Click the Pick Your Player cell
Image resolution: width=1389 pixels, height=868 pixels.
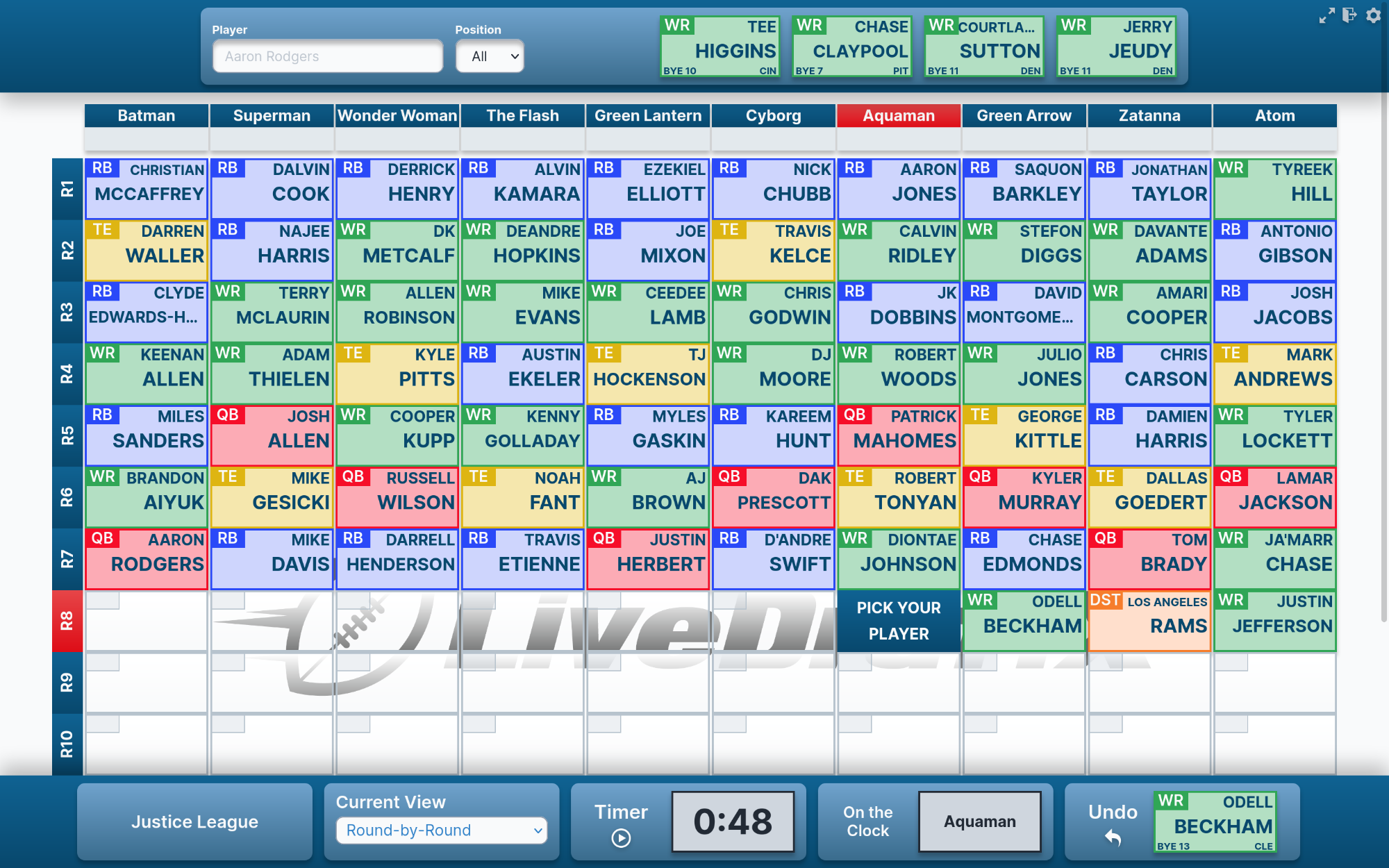[x=899, y=620]
